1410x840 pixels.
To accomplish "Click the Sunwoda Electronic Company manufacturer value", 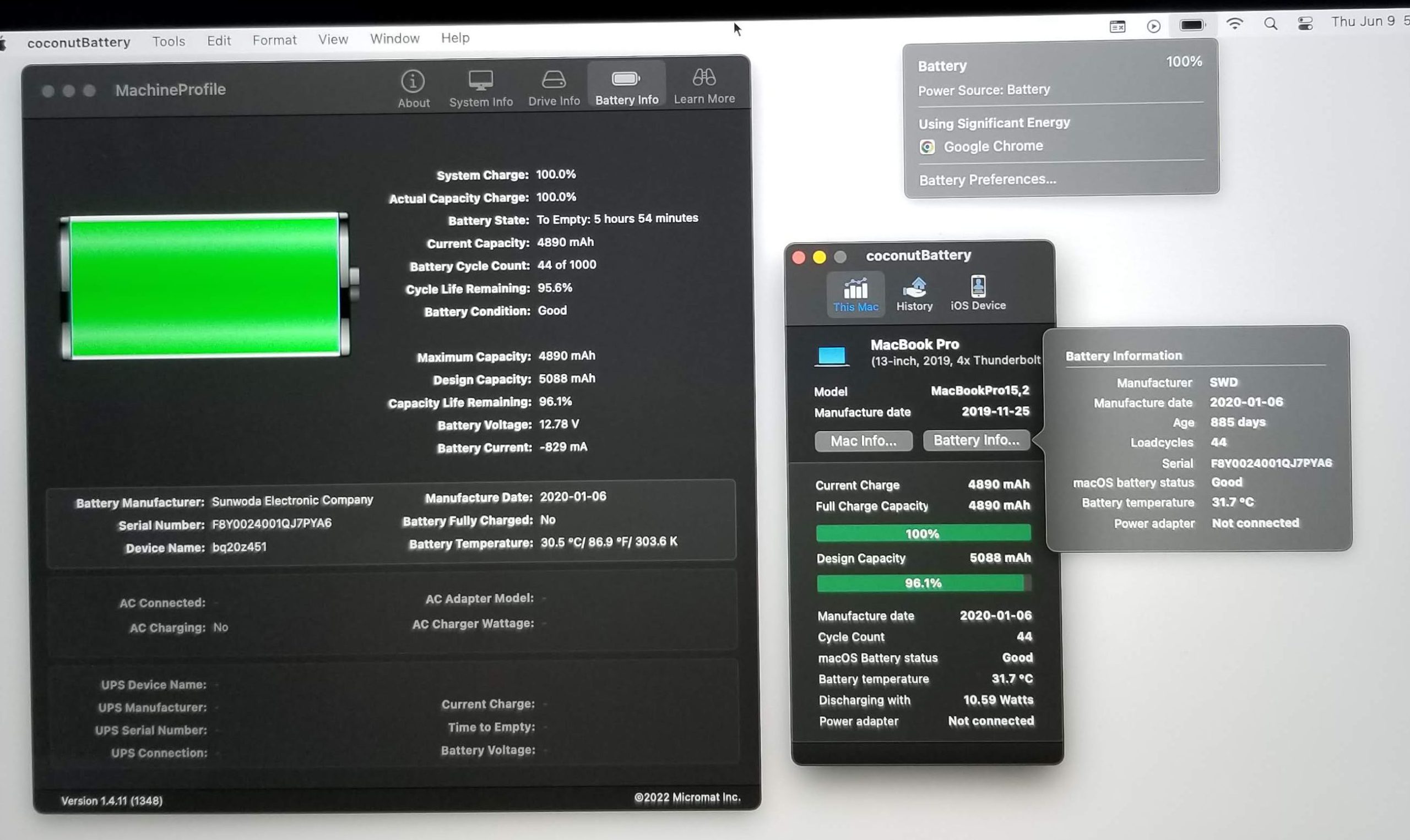I will [292, 501].
